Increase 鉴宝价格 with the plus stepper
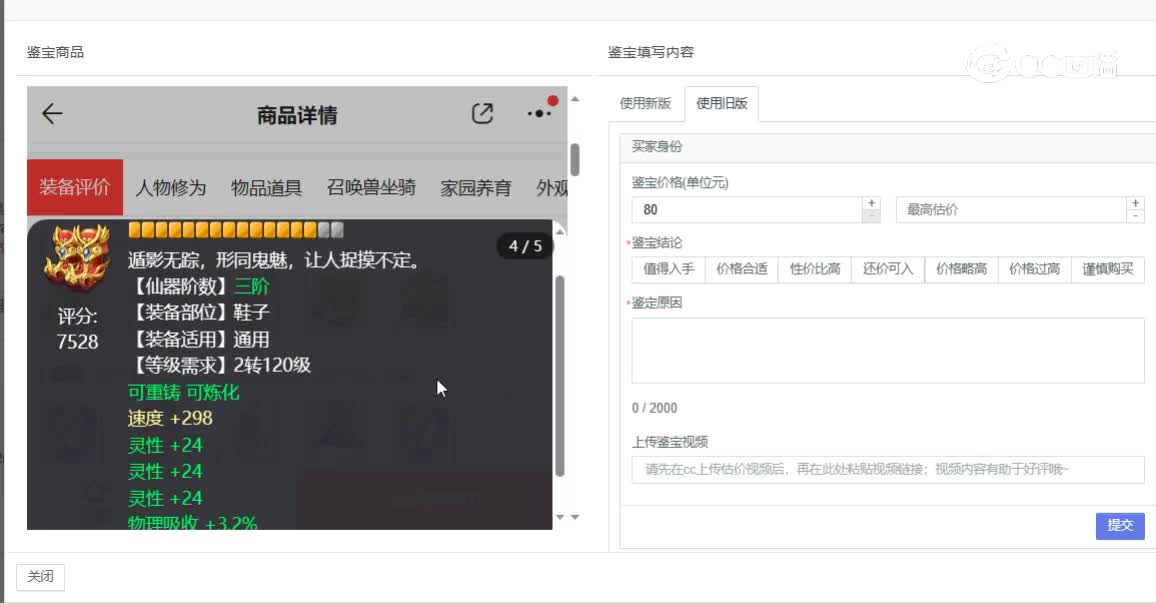Screen dimensions: 1156x604 coord(870,204)
